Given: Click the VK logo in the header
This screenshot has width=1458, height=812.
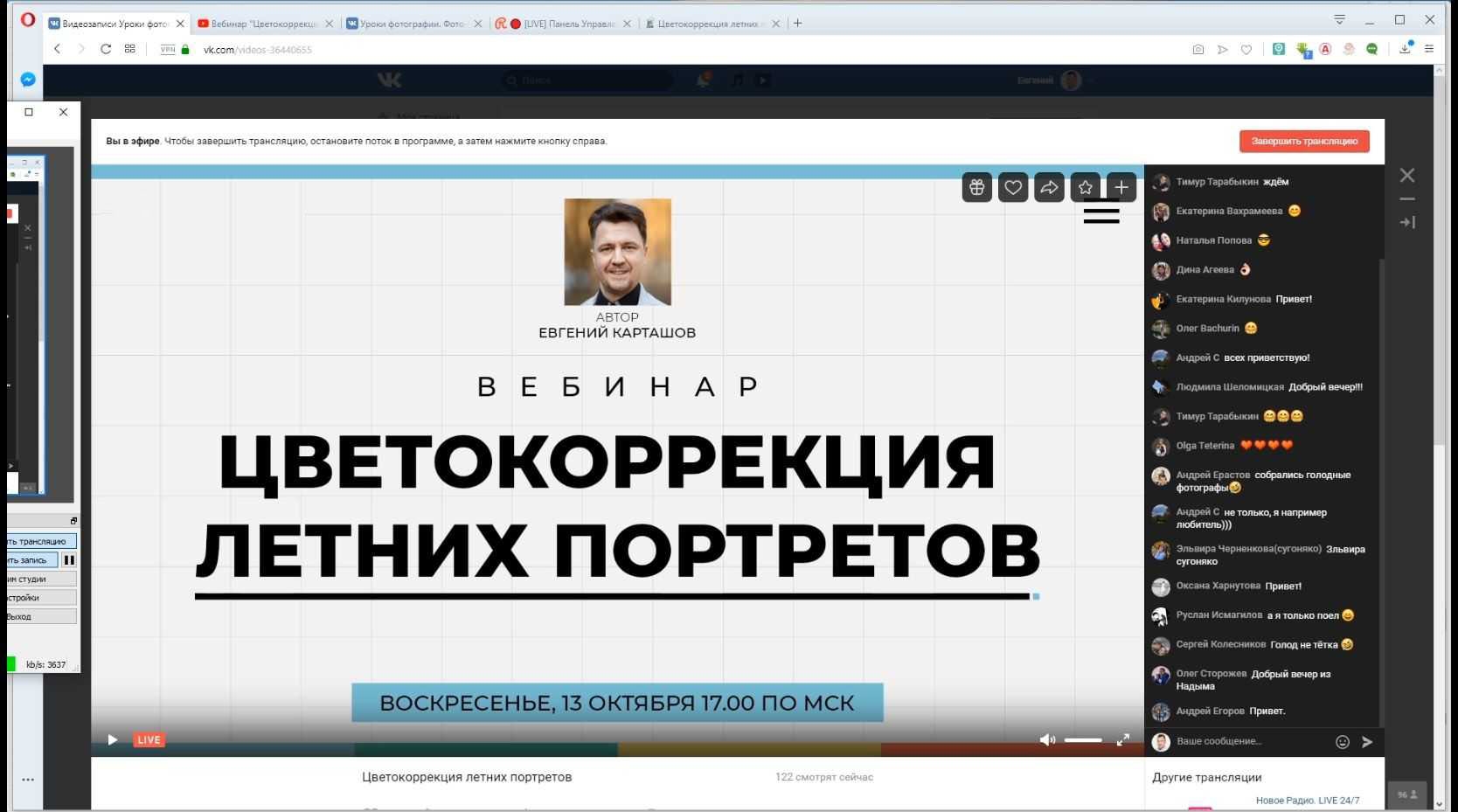Looking at the screenshot, I should [x=389, y=80].
